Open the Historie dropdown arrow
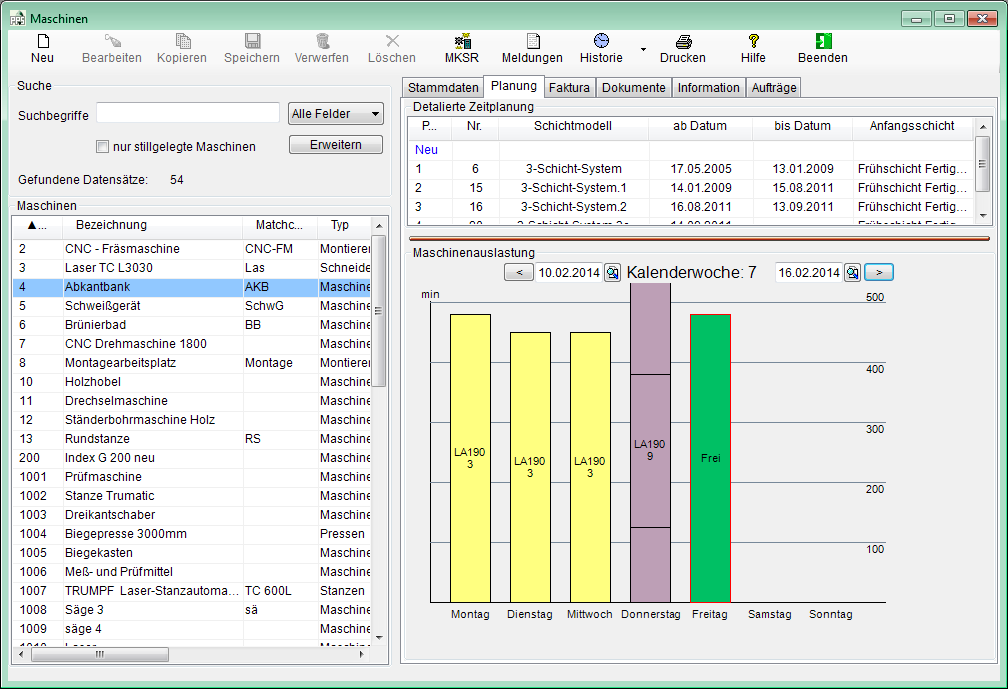Viewport: 1008px width, 689px height. coord(643,48)
